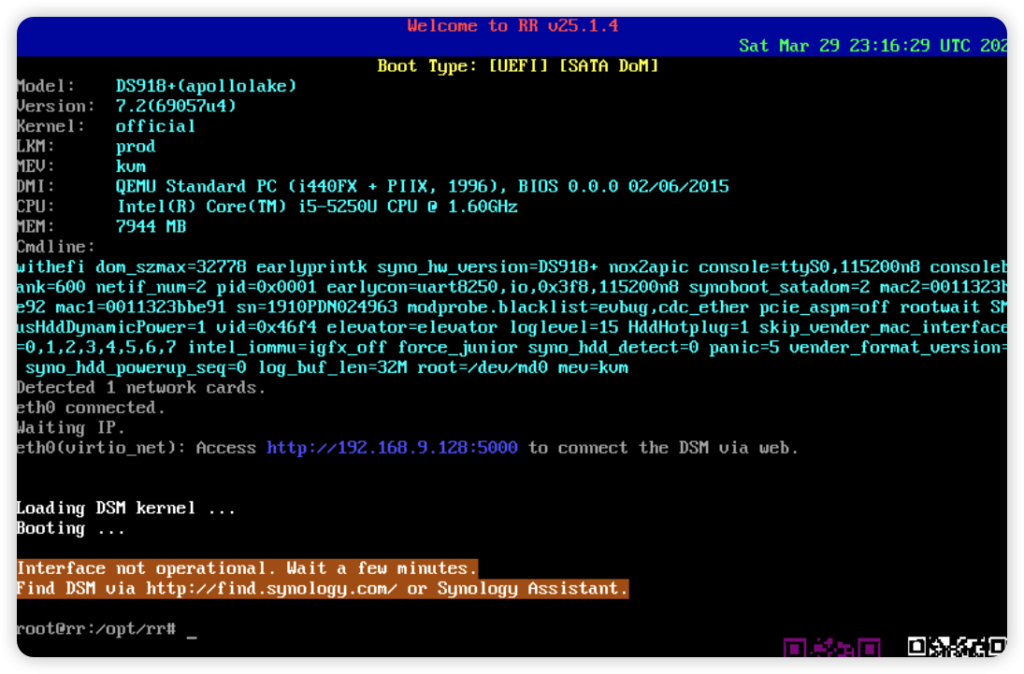Click the 'elevator=elevator' parameter
1024x674 pixels.
click(412, 327)
